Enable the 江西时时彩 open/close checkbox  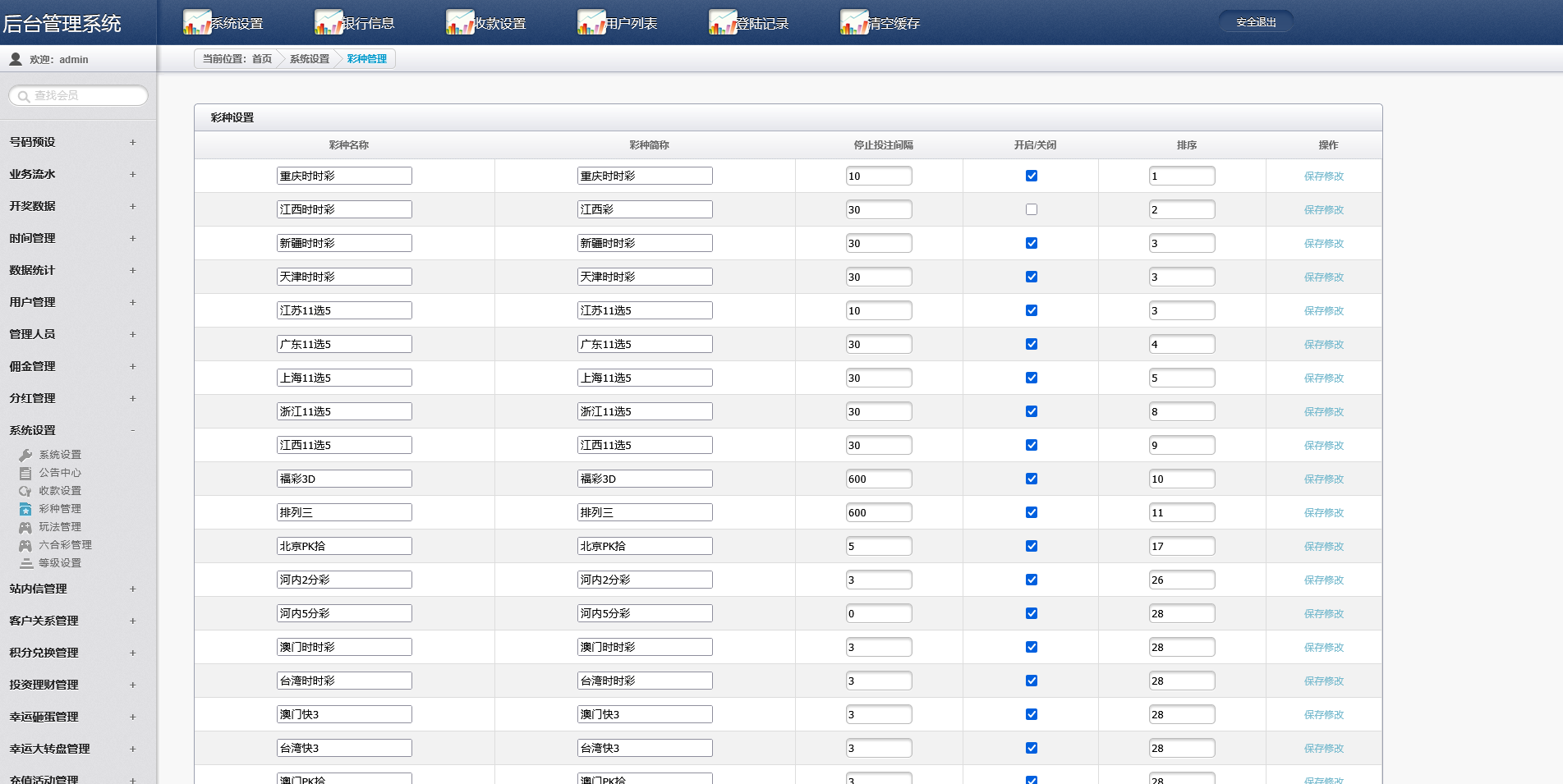pyautogui.click(x=1032, y=209)
